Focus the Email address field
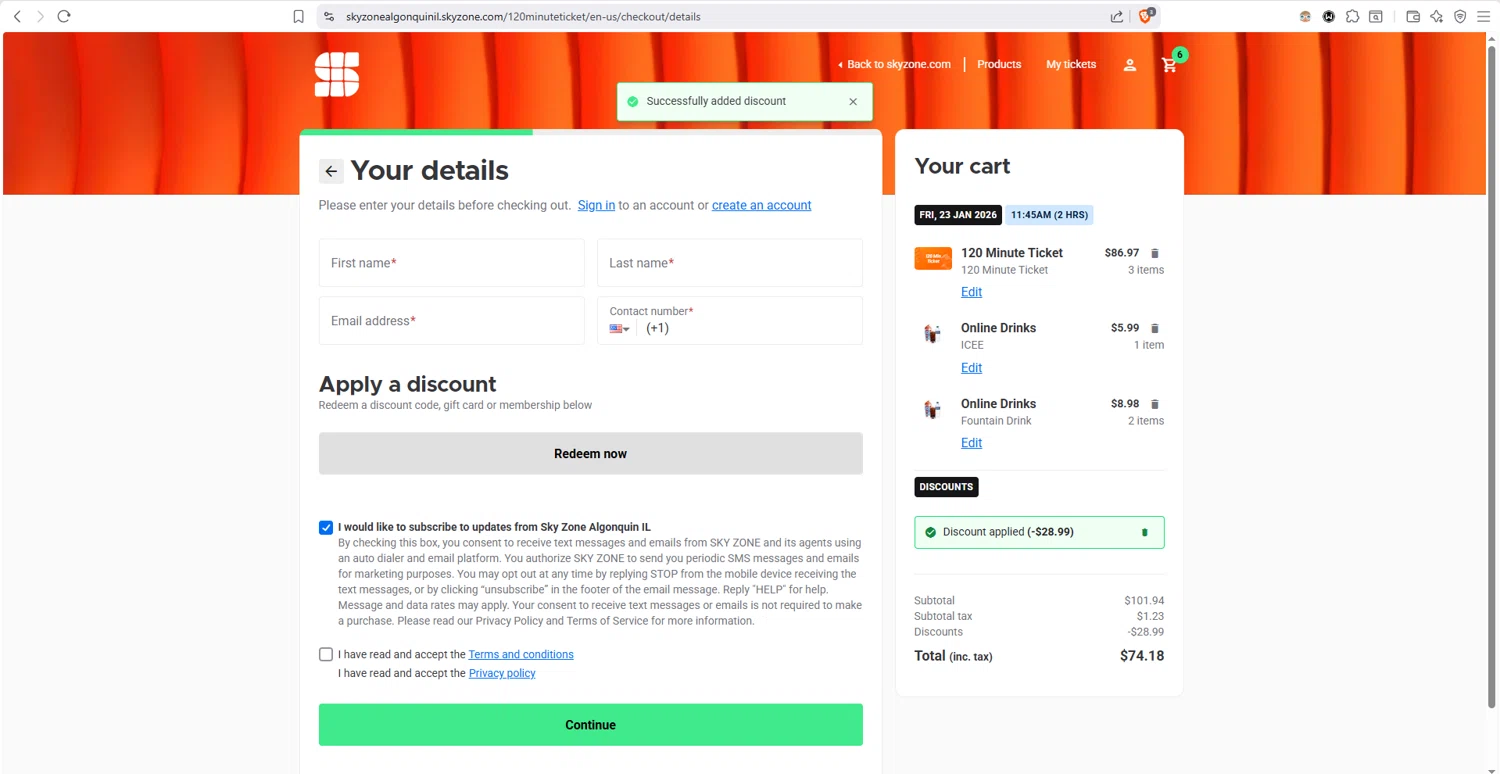 click(451, 321)
